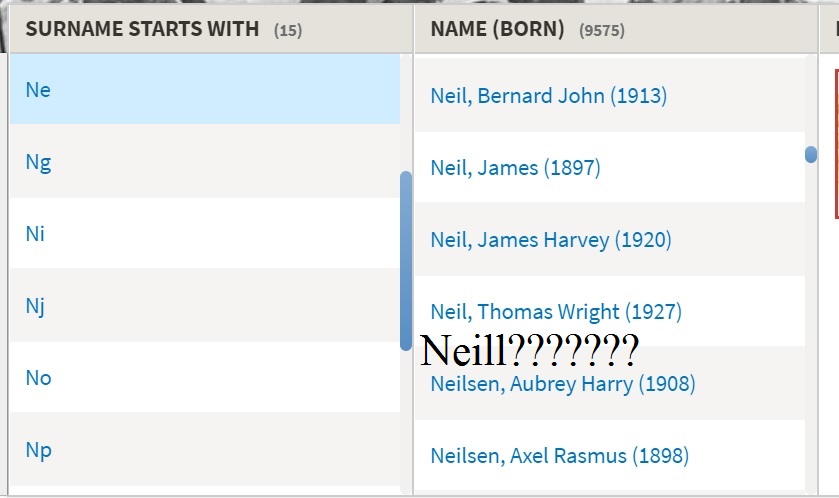Image resolution: width=839 pixels, height=498 pixels.
Task: Click the (15) surname prefix count
Action: [288, 30]
